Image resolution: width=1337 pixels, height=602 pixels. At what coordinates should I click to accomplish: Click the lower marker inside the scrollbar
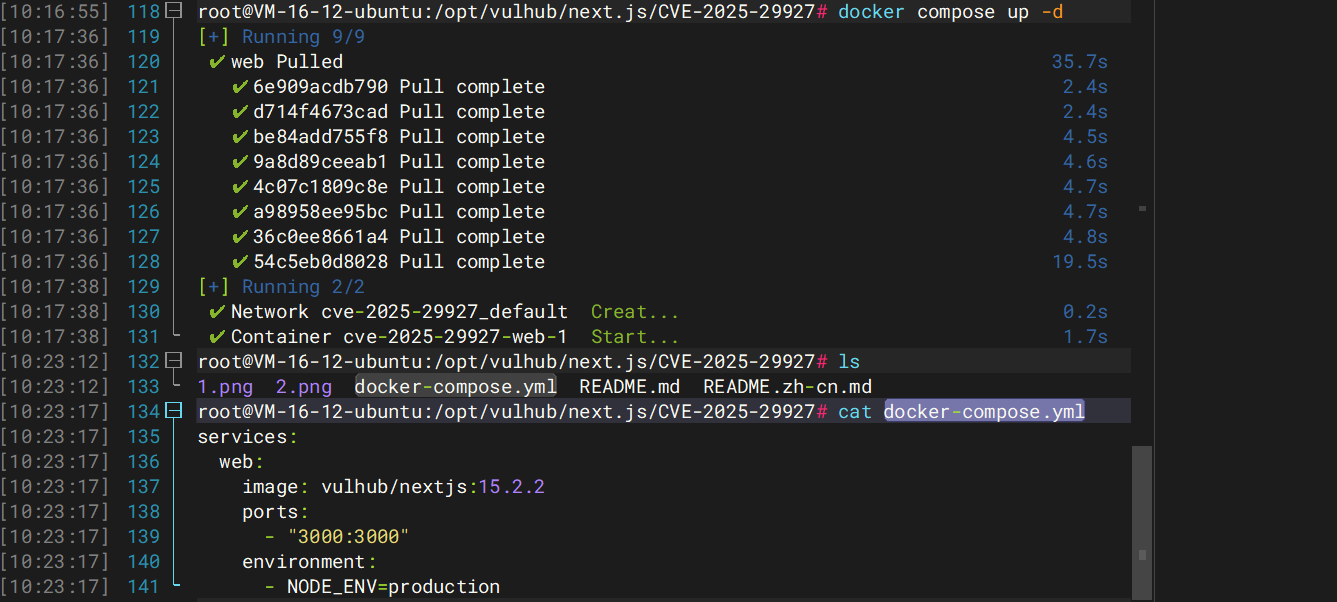pyautogui.click(x=1142, y=554)
